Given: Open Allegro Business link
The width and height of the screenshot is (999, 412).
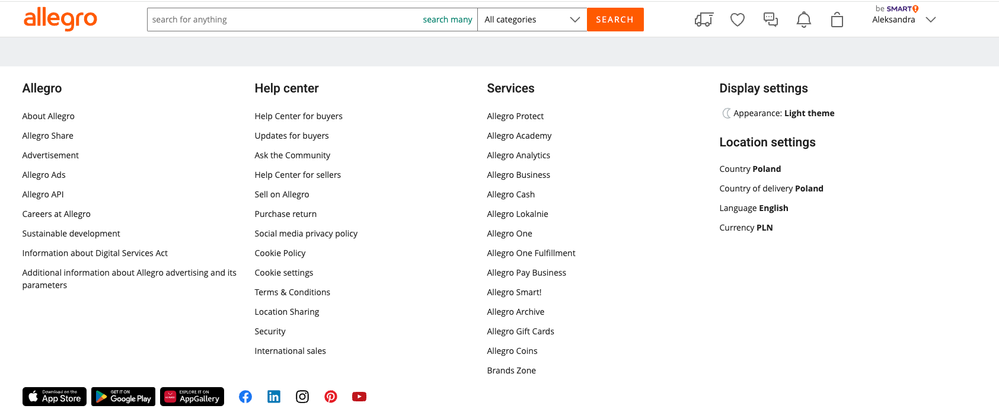Looking at the screenshot, I should click(x=519, y=174).
